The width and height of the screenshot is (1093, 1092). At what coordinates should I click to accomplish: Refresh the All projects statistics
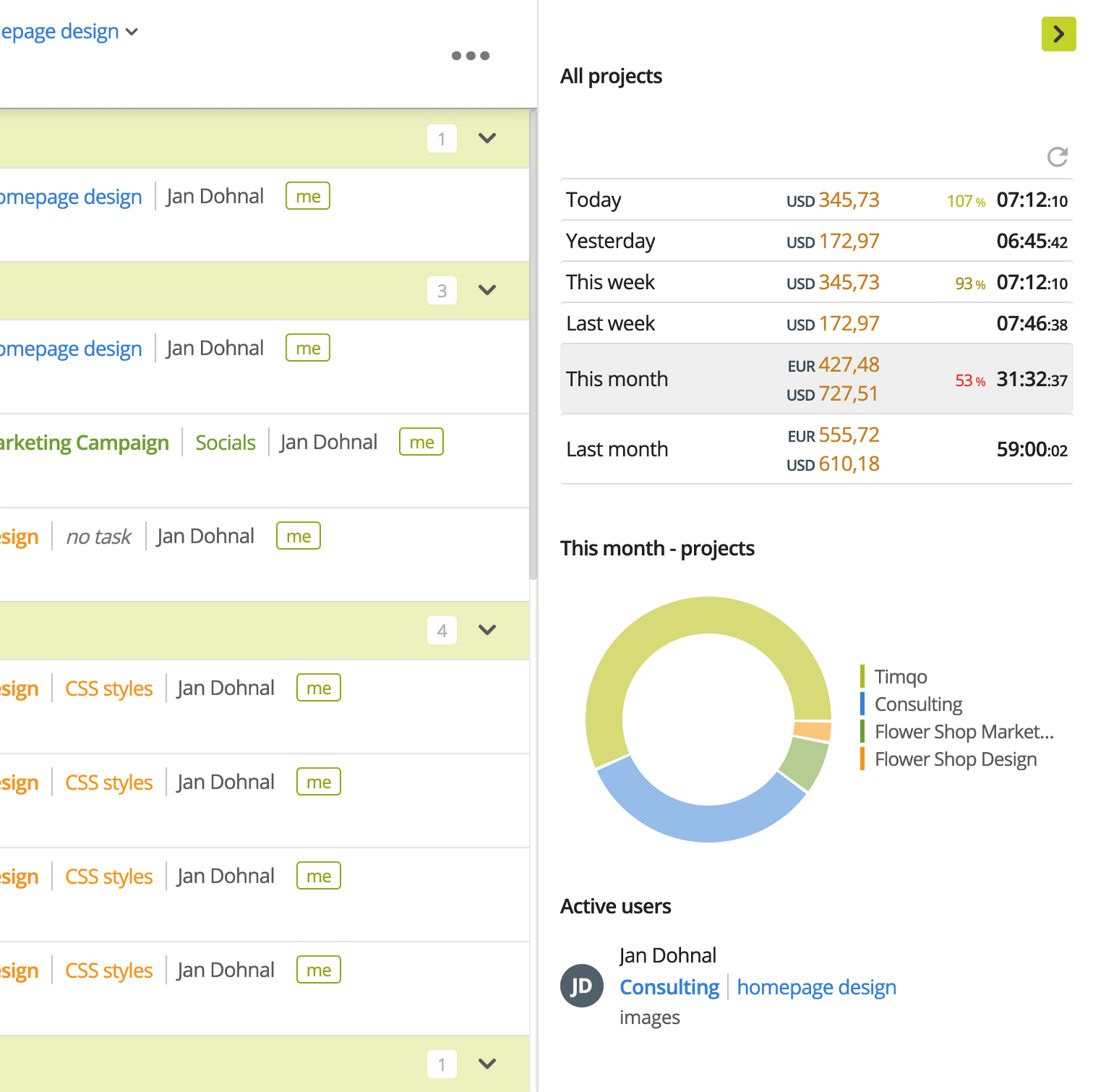pyautogui.click(x=1058, y=157)
